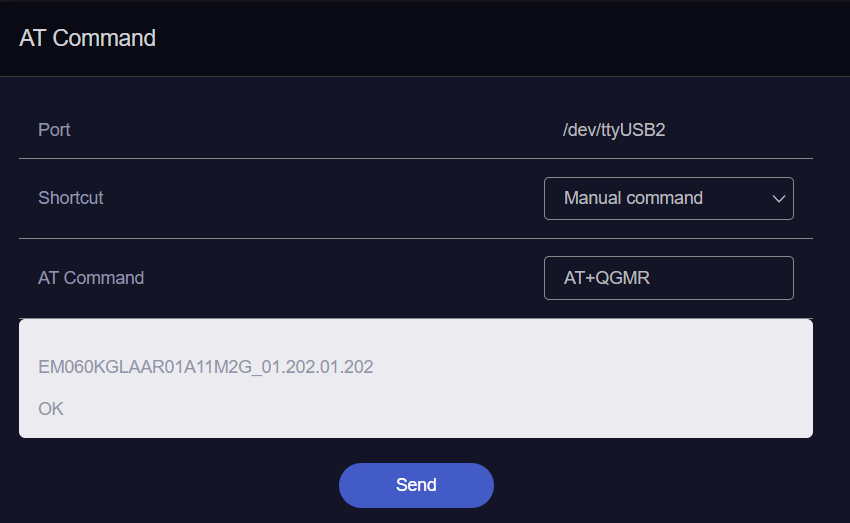Click the chevron arrow in the Shortcut box
This screenshot has height=523, width=850.
(x=778, y=199)
